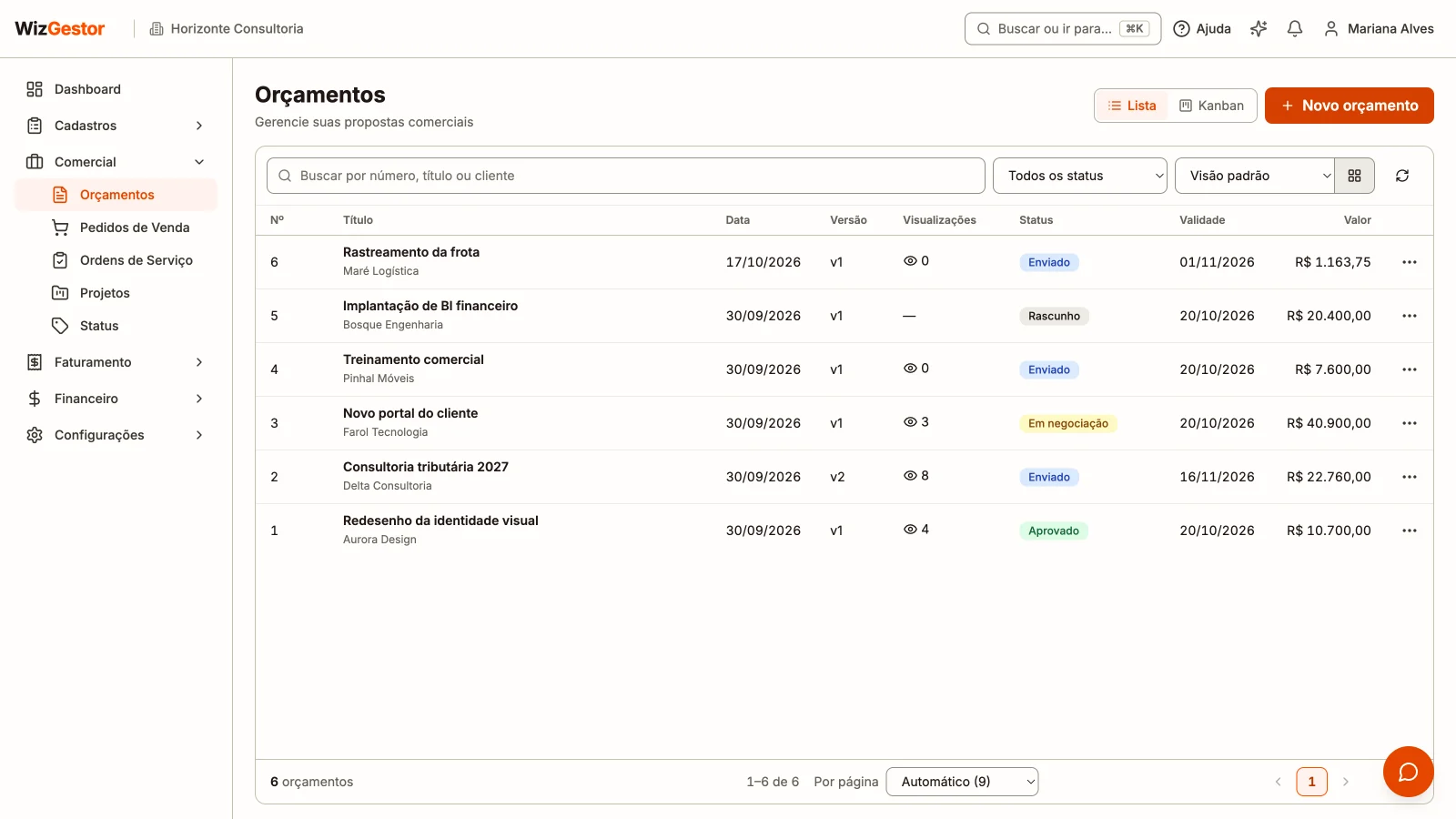
Task: Click views eye icon for Rastreamento da frota
Action: (x=910, y=261)
